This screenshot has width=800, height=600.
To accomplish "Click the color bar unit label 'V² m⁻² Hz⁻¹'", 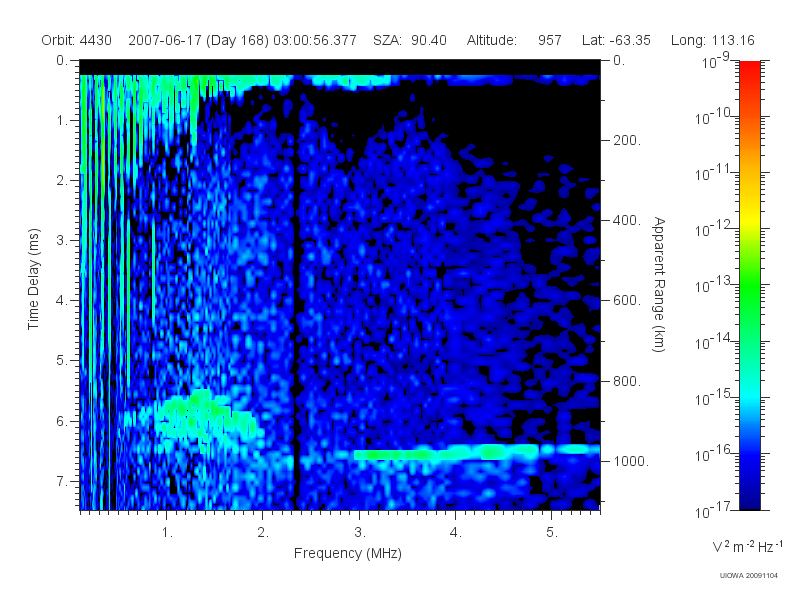I will (747, 546).
